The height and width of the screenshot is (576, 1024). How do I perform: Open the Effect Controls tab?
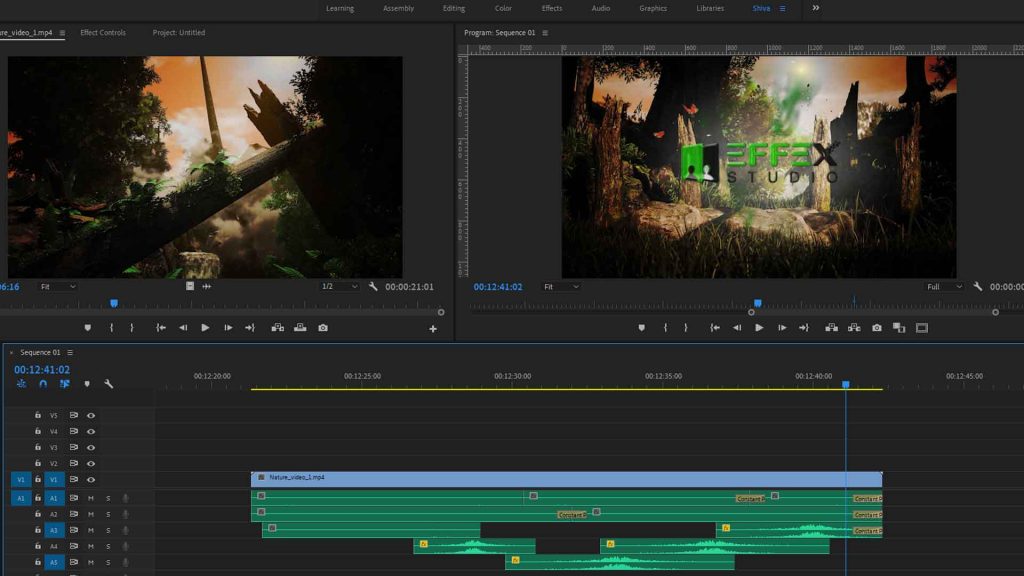point(103,33)
